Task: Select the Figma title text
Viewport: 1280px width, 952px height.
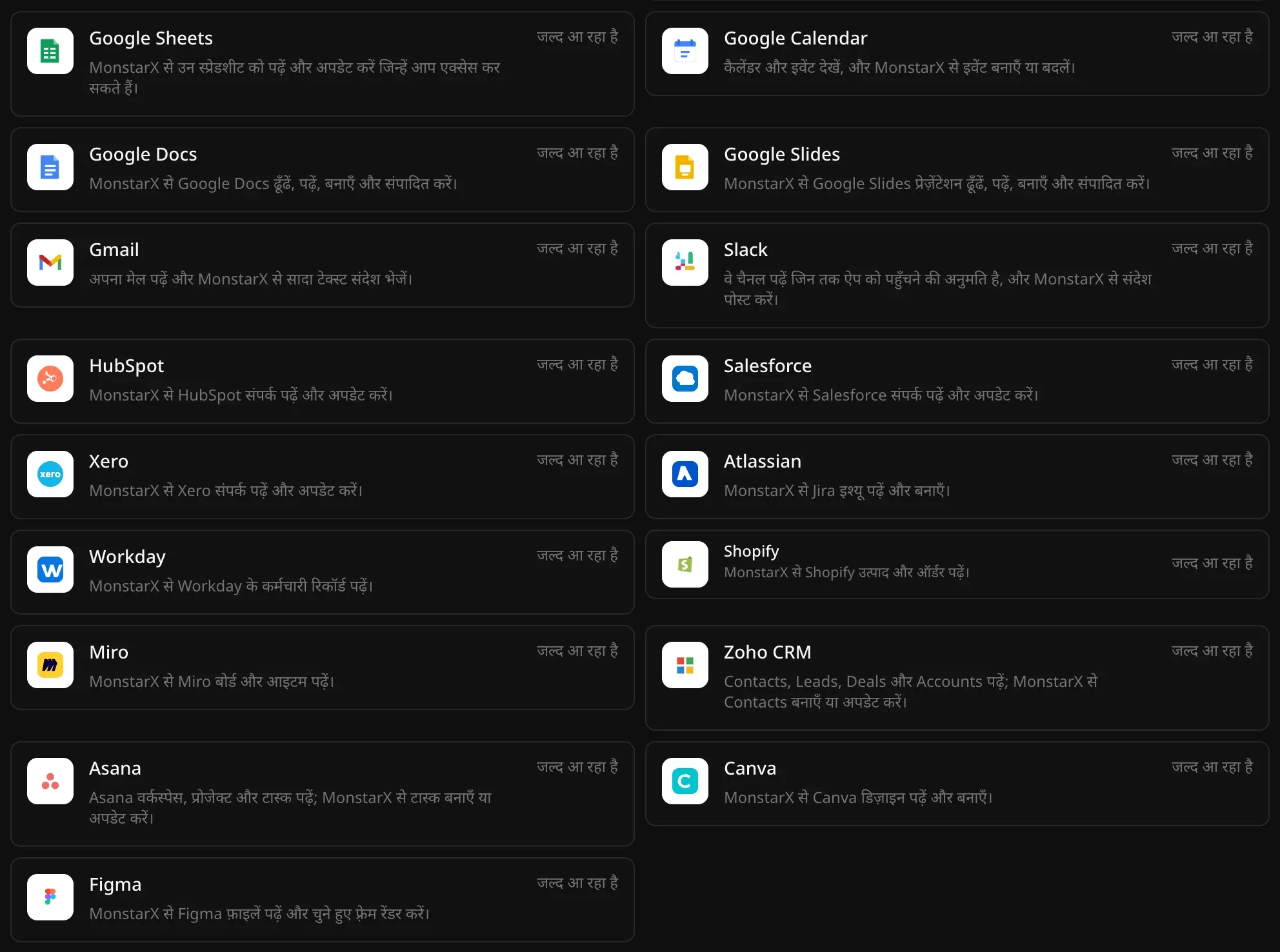Action: click(x=115, y=885)
